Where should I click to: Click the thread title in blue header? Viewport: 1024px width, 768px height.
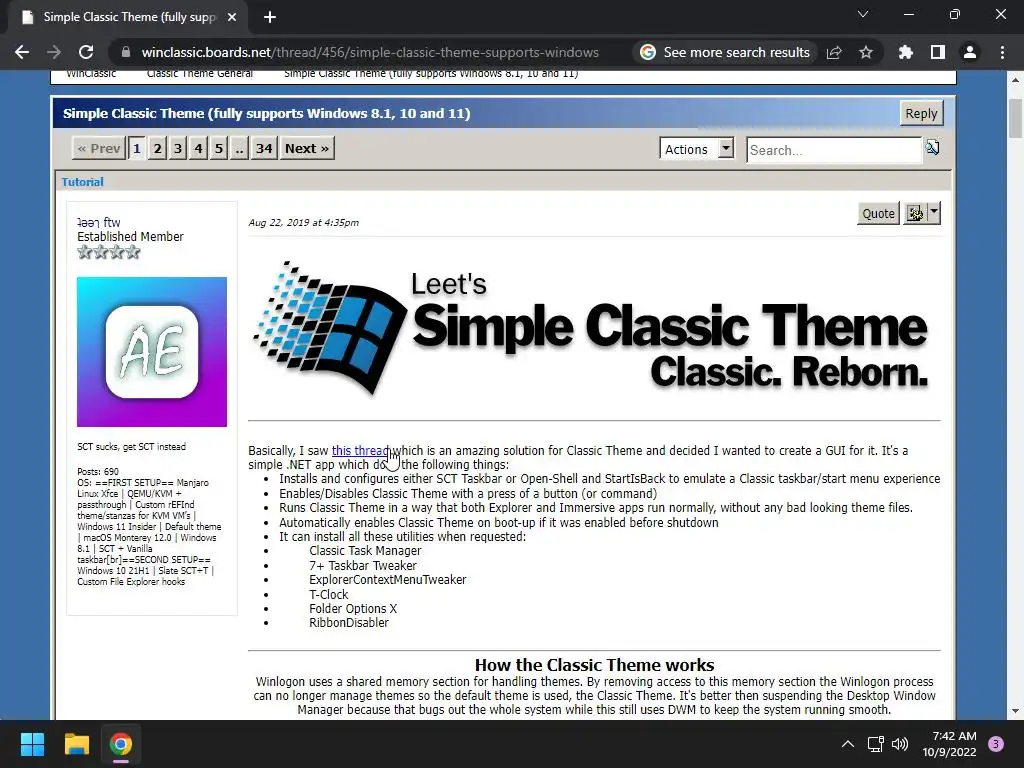click(x=266, y=113)
